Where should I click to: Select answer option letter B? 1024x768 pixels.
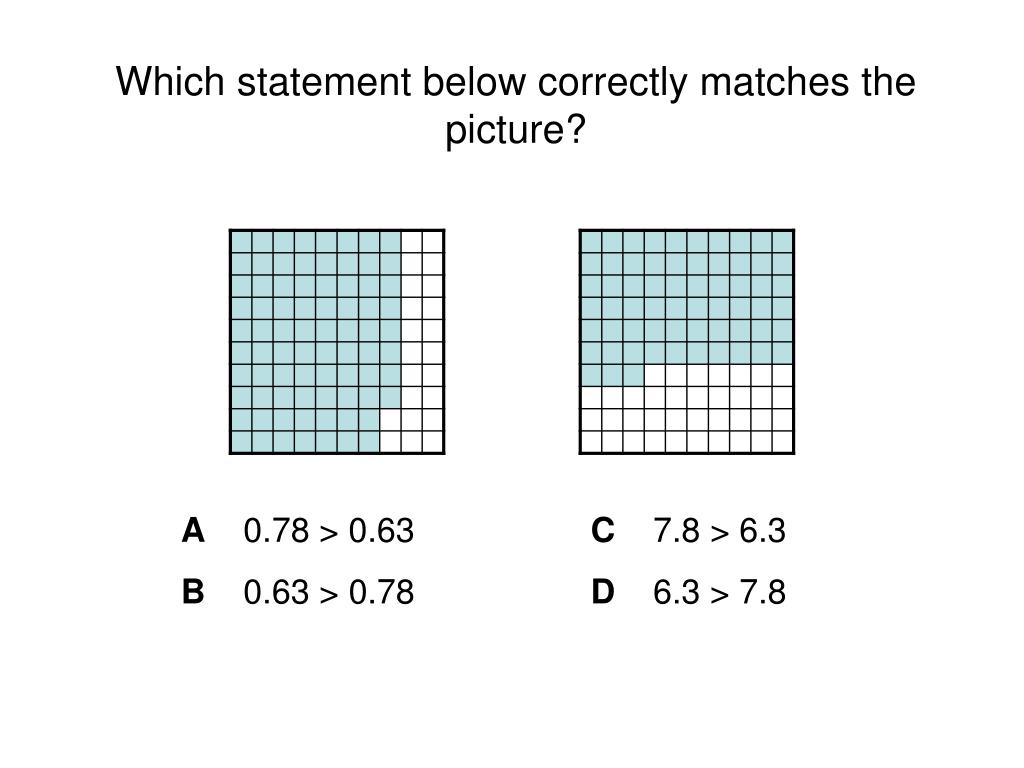coord(193,592)
